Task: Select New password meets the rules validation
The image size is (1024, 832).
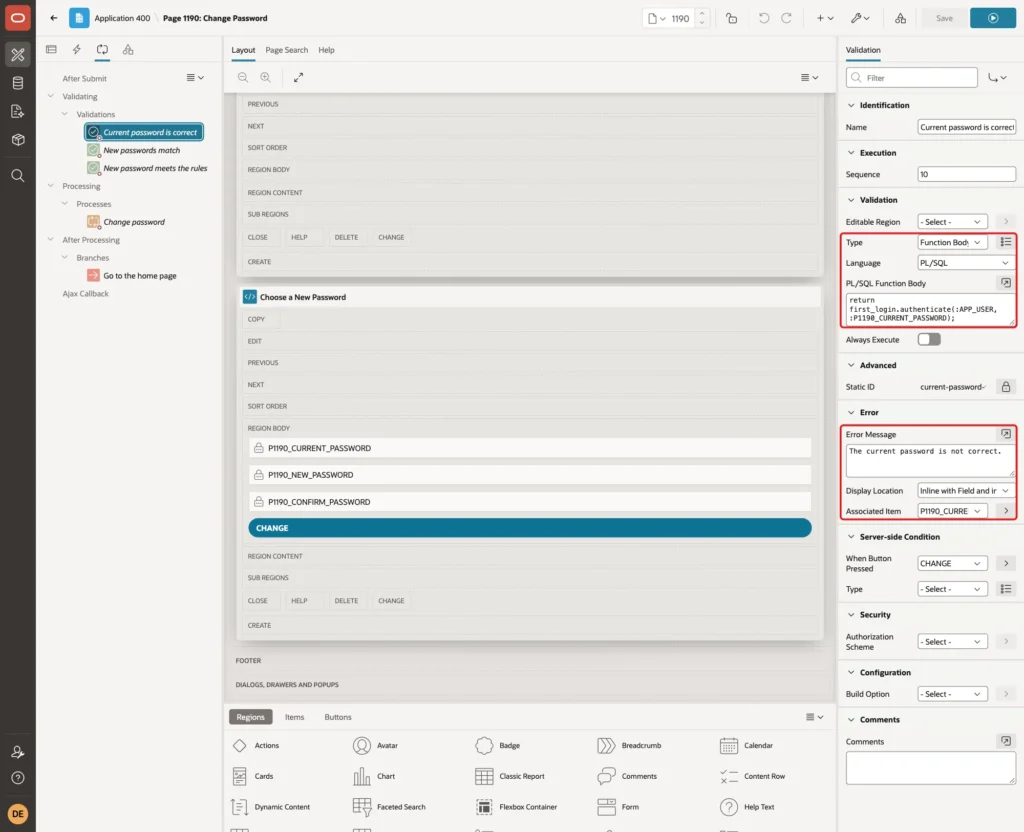Action: pos(155,168)
